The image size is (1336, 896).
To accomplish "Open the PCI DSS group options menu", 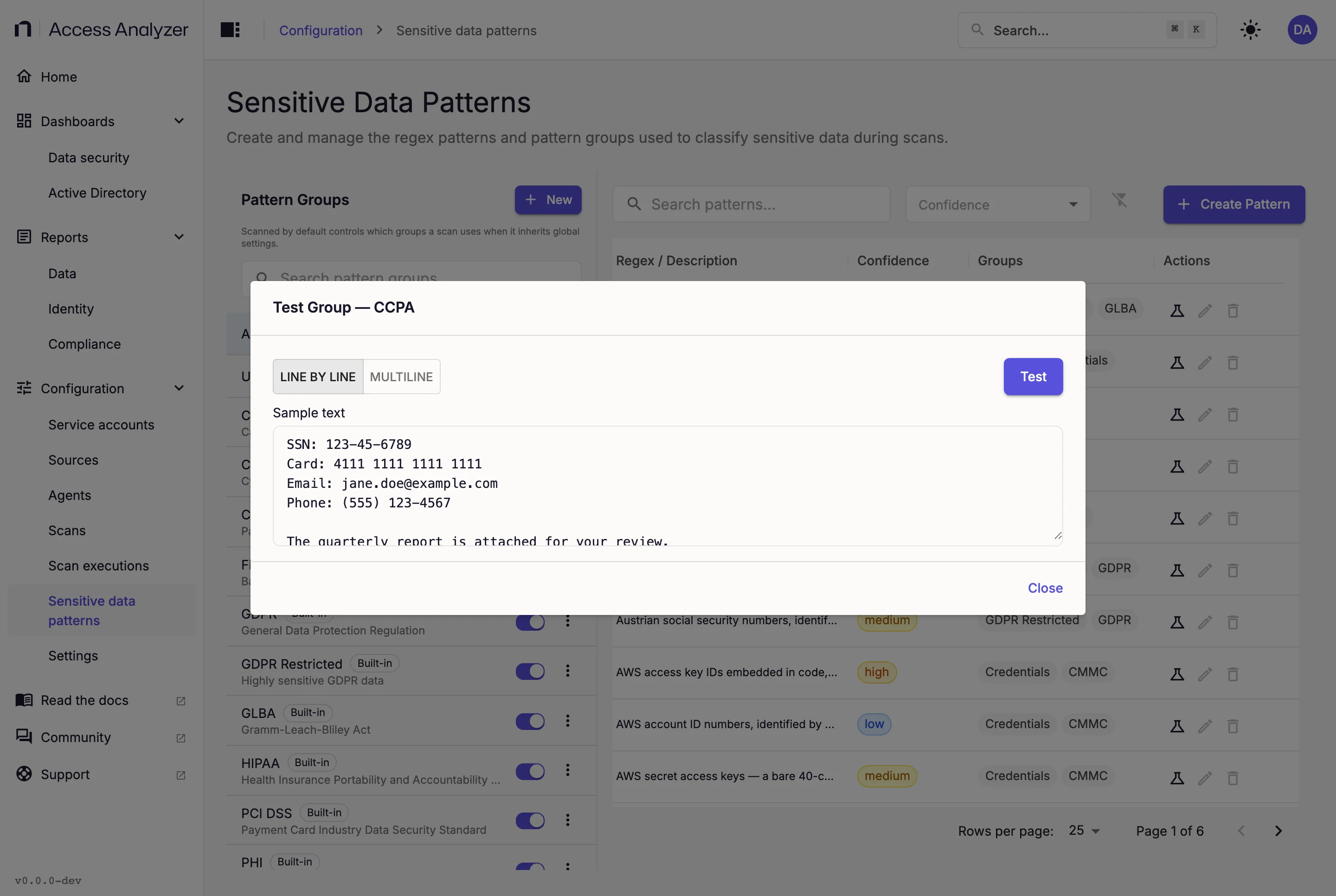I will [x=567, y=820].
